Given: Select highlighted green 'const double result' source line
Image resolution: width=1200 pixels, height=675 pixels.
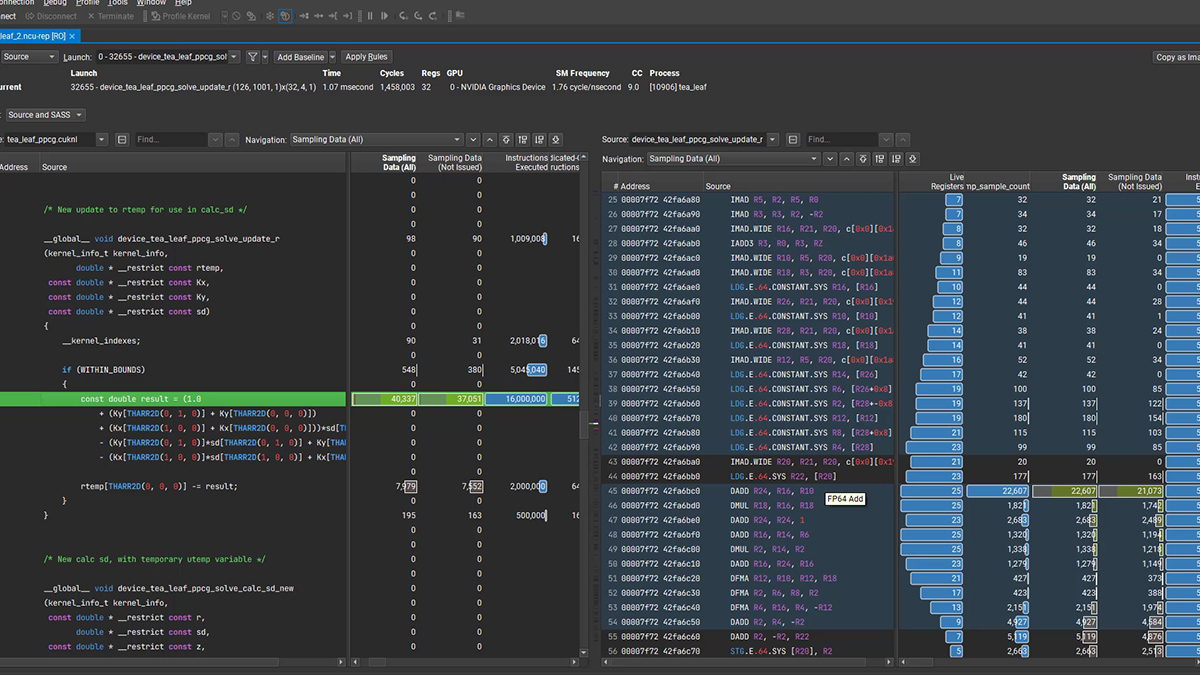Looking at the screenshot, I should pos(141,399).
